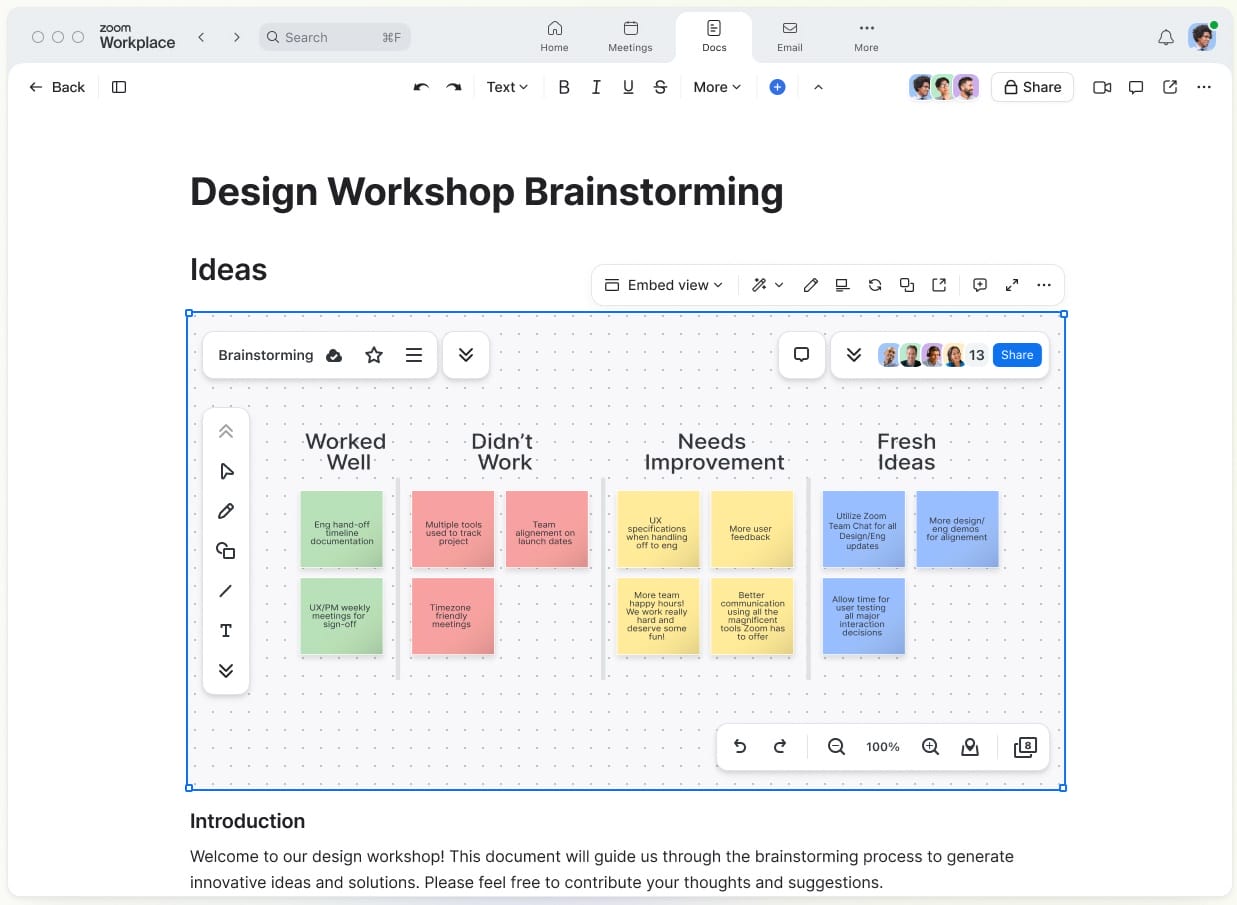Click the blue Share button on whiteboard
The height and width of the screenshot is (905, 1237).
point(1017,355)
